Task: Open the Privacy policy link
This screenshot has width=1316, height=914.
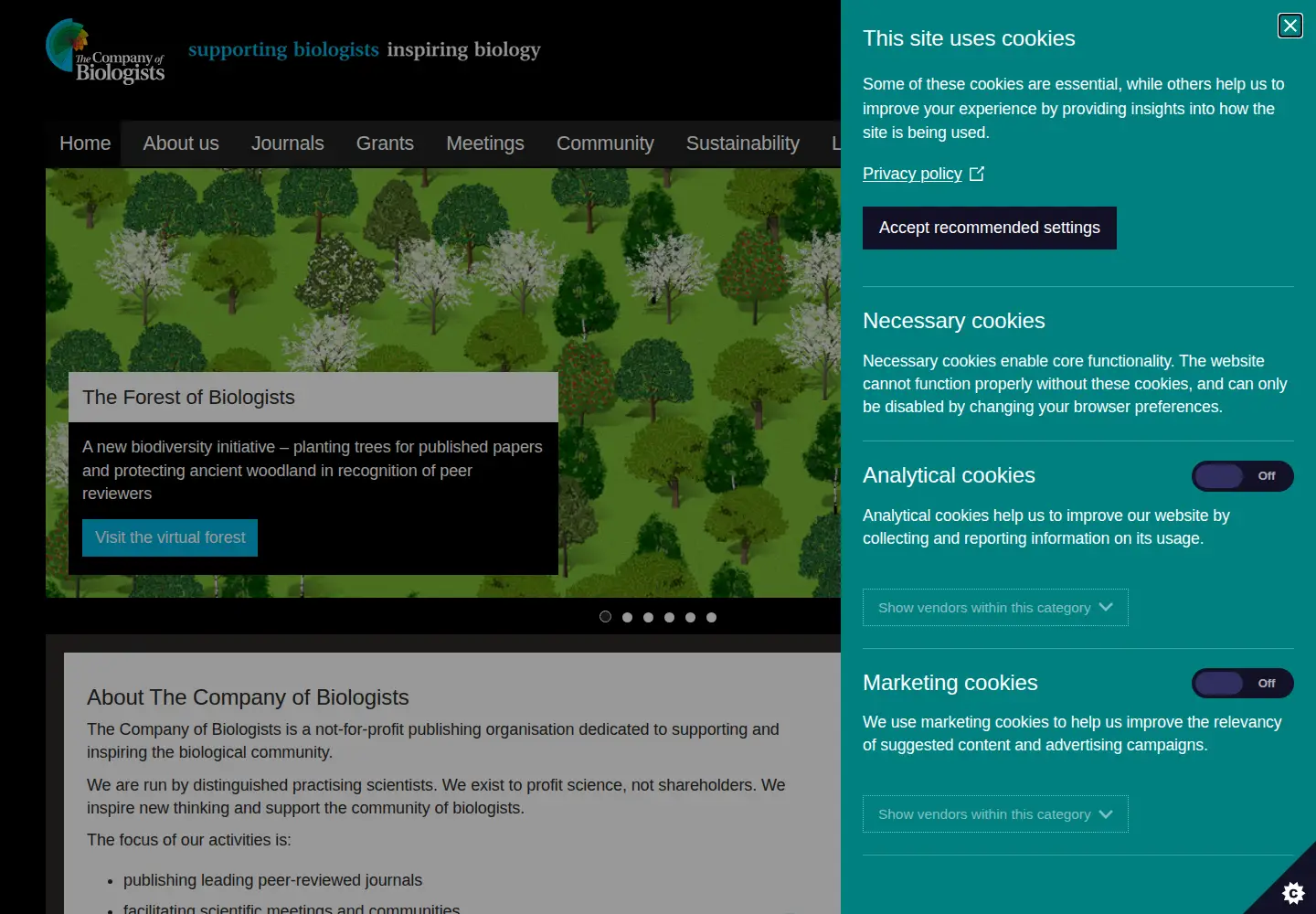Action: pyautogui.click(x=923, y=174)
